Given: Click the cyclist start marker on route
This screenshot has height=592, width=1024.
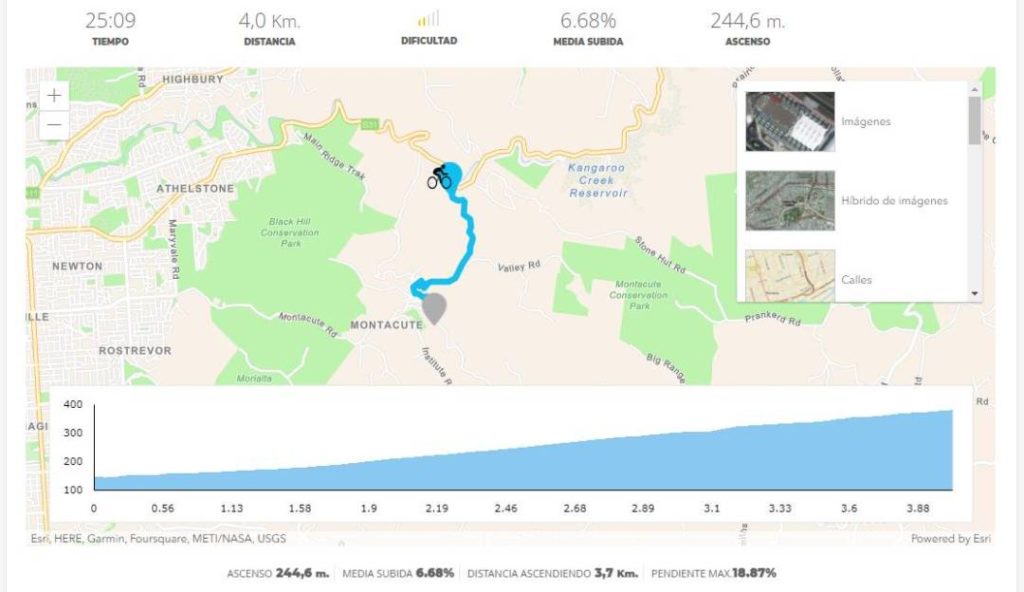Looking at the screenshot, I should point(440,178).
